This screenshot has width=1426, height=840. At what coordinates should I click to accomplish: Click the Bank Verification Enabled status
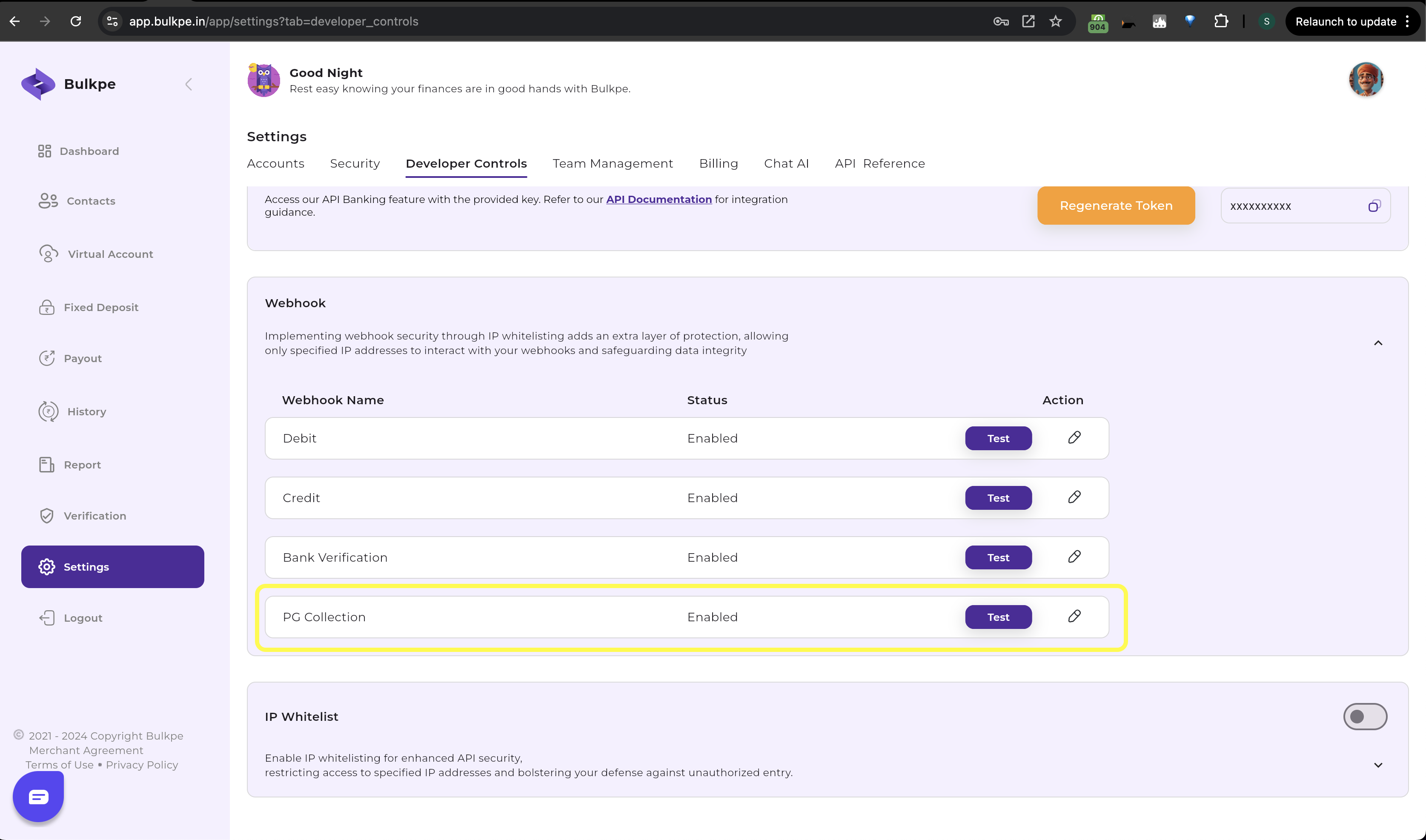click(x=712, y=557)
